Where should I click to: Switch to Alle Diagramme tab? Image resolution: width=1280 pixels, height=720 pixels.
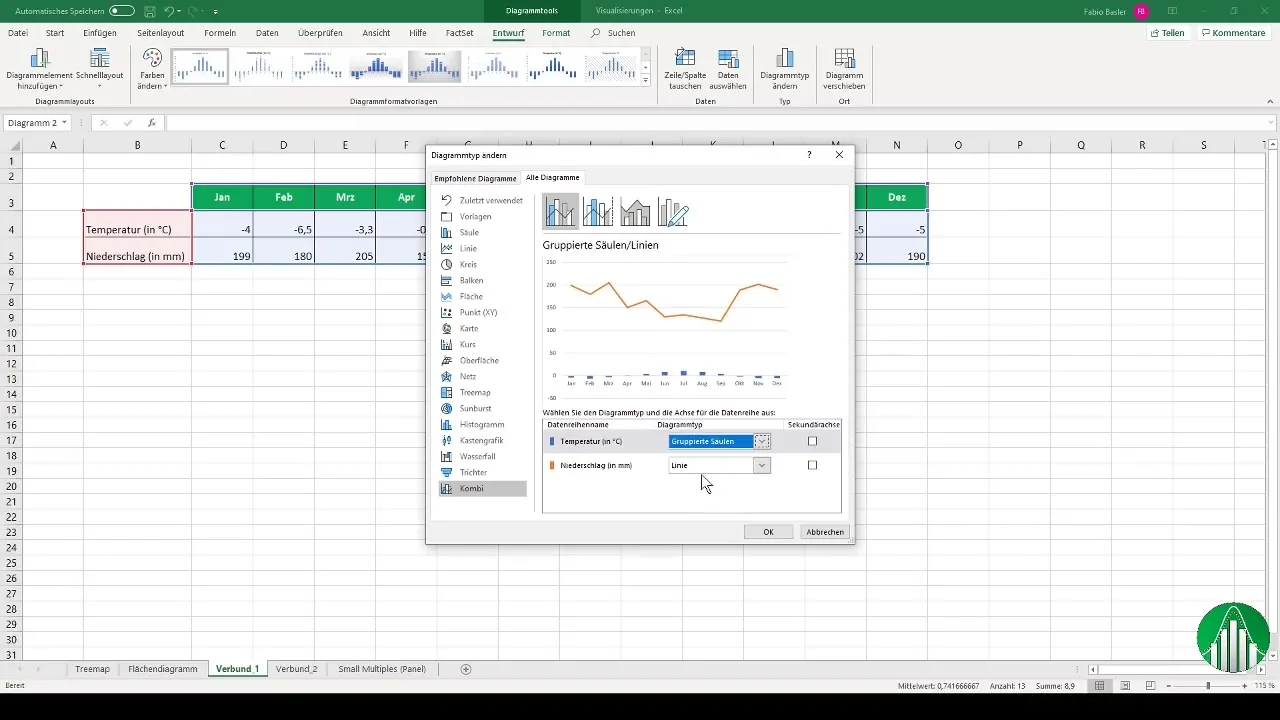(552, 177)
